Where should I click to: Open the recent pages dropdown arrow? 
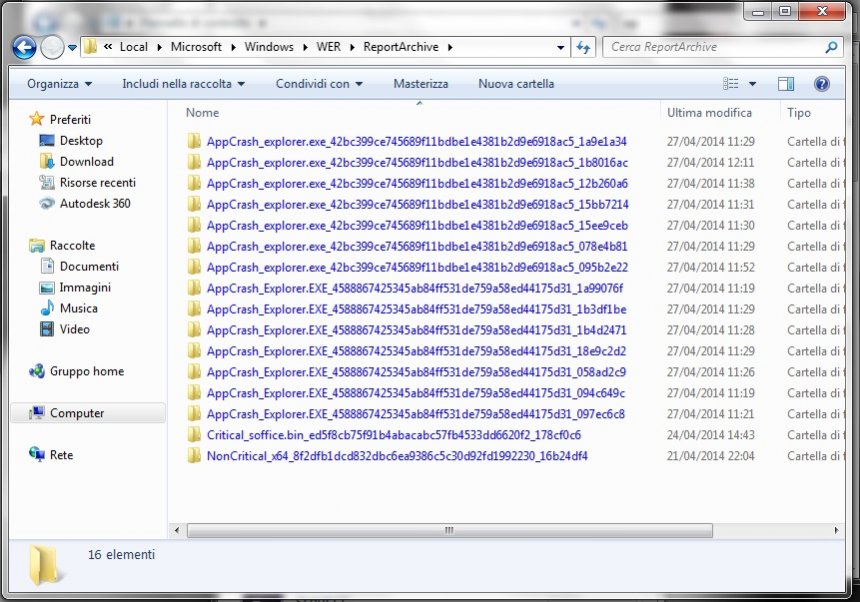click(72, 48)
